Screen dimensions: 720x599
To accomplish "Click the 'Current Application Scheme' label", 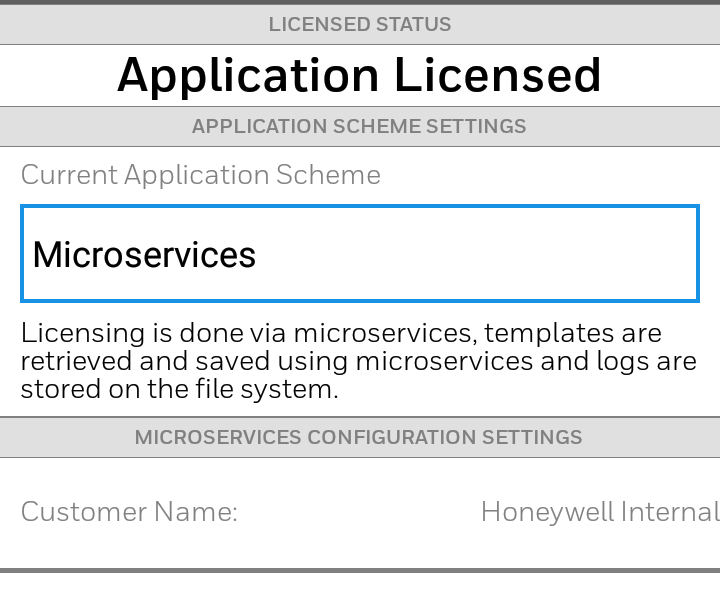I will pyautogui.click(x=200, y=175).
